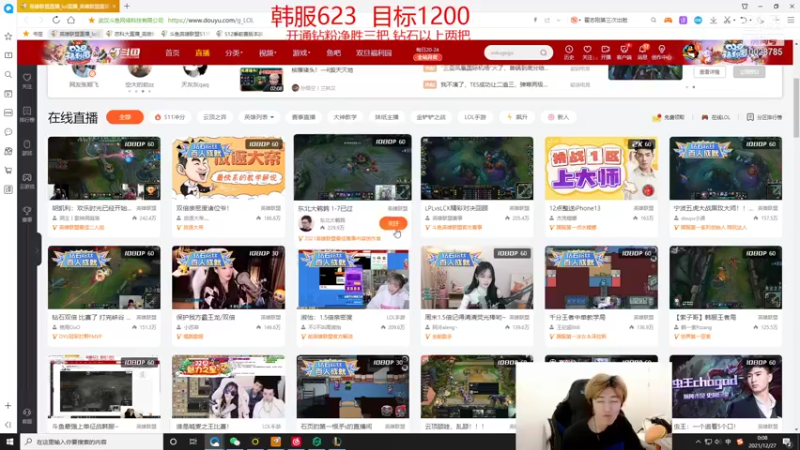800x450 pixels.
Task: Select the 全部 all filter chip
Action: (125, 117)
